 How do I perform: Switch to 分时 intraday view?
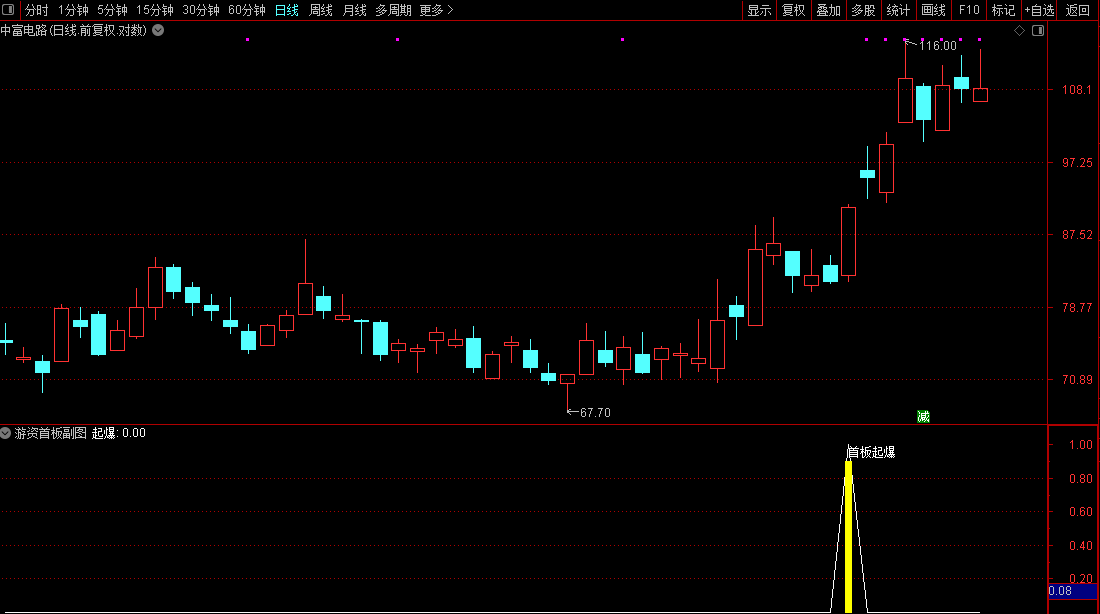36,11
